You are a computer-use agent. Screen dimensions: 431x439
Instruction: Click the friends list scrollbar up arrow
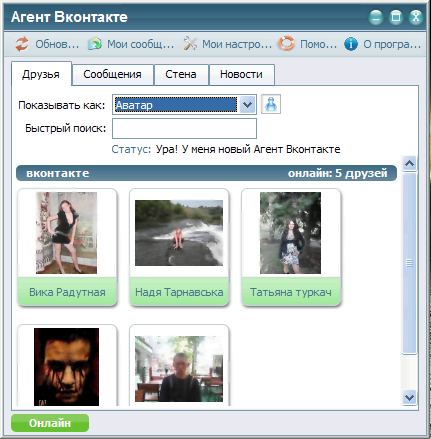(409, 163)
